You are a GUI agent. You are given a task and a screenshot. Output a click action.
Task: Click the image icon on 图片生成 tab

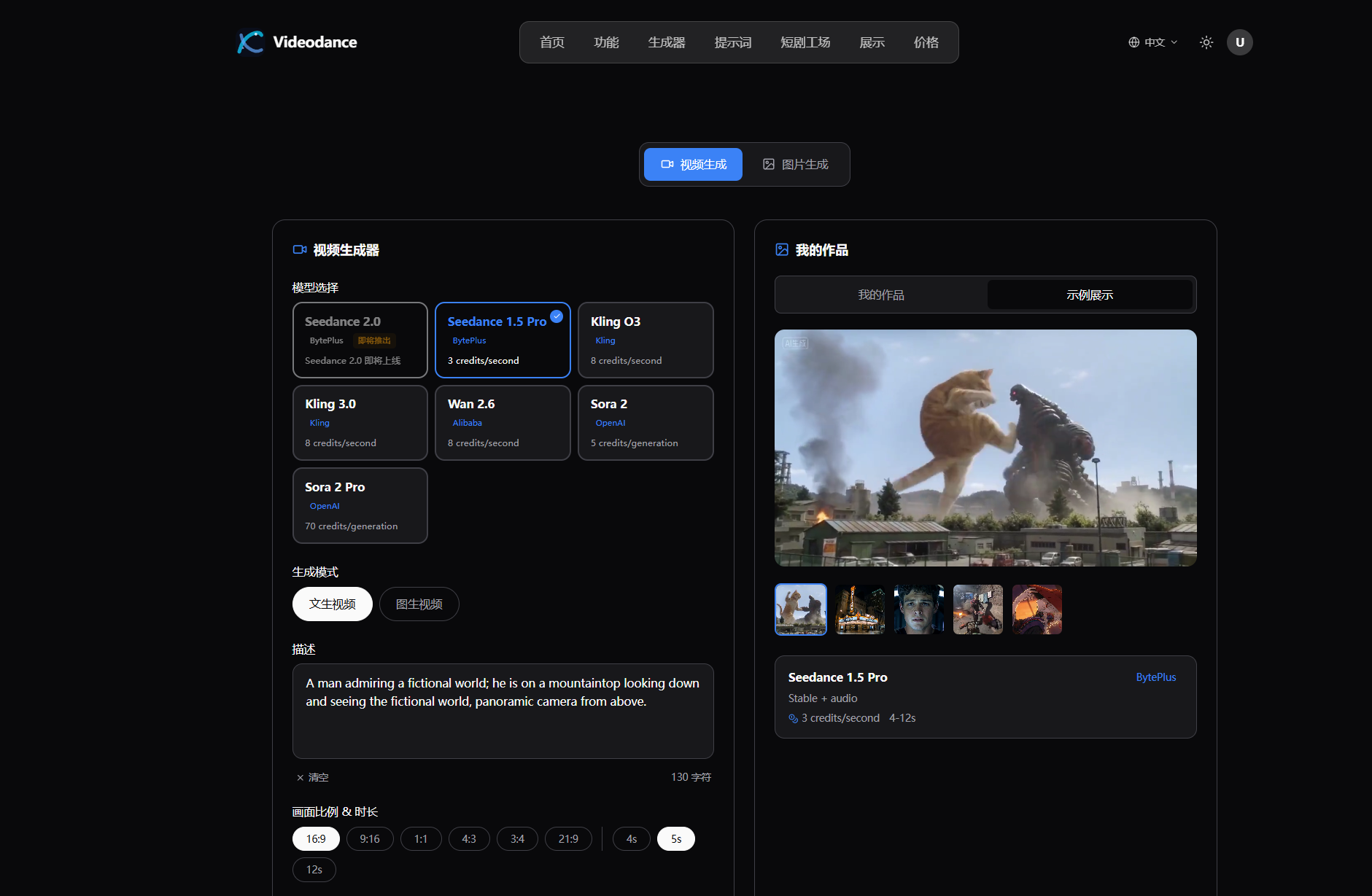pyautogui.click(x=769, y=164)
